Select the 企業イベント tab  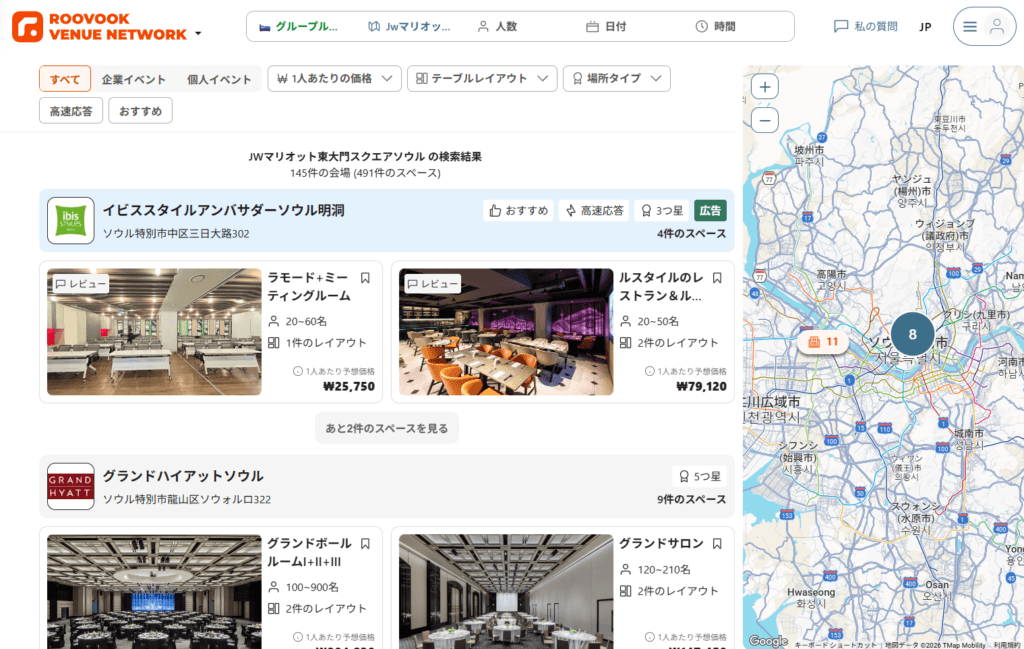click(x=133, y=79)
